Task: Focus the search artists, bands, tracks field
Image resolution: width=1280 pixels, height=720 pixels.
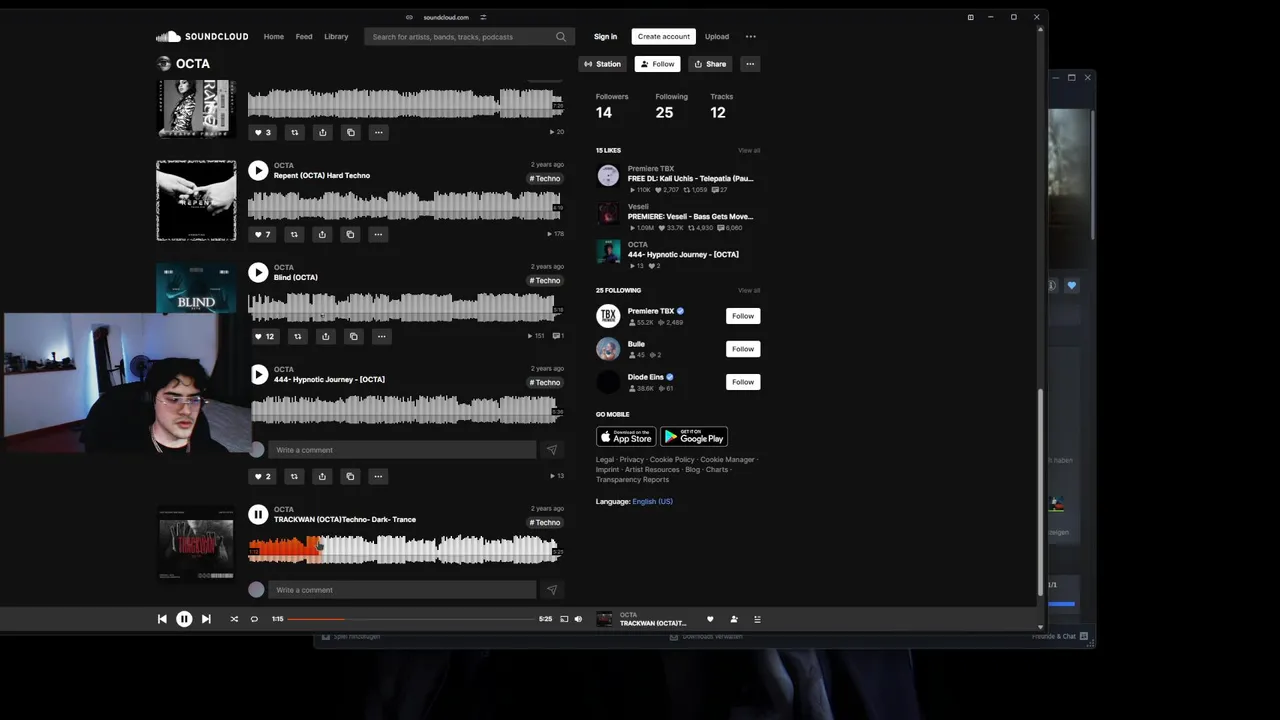Action: (x=470, y=37)
